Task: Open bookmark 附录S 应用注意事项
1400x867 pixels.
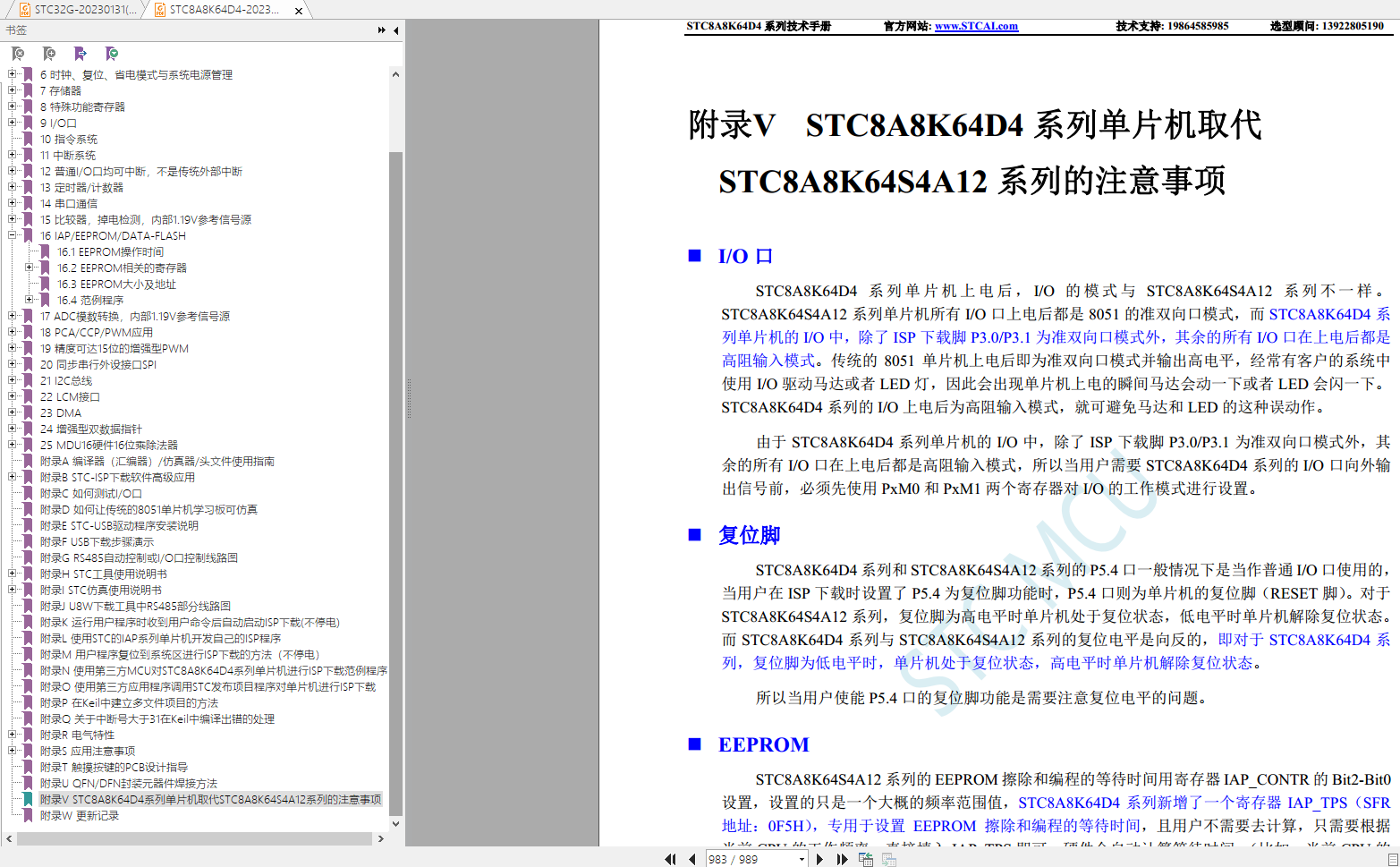Action: [88, 751]
